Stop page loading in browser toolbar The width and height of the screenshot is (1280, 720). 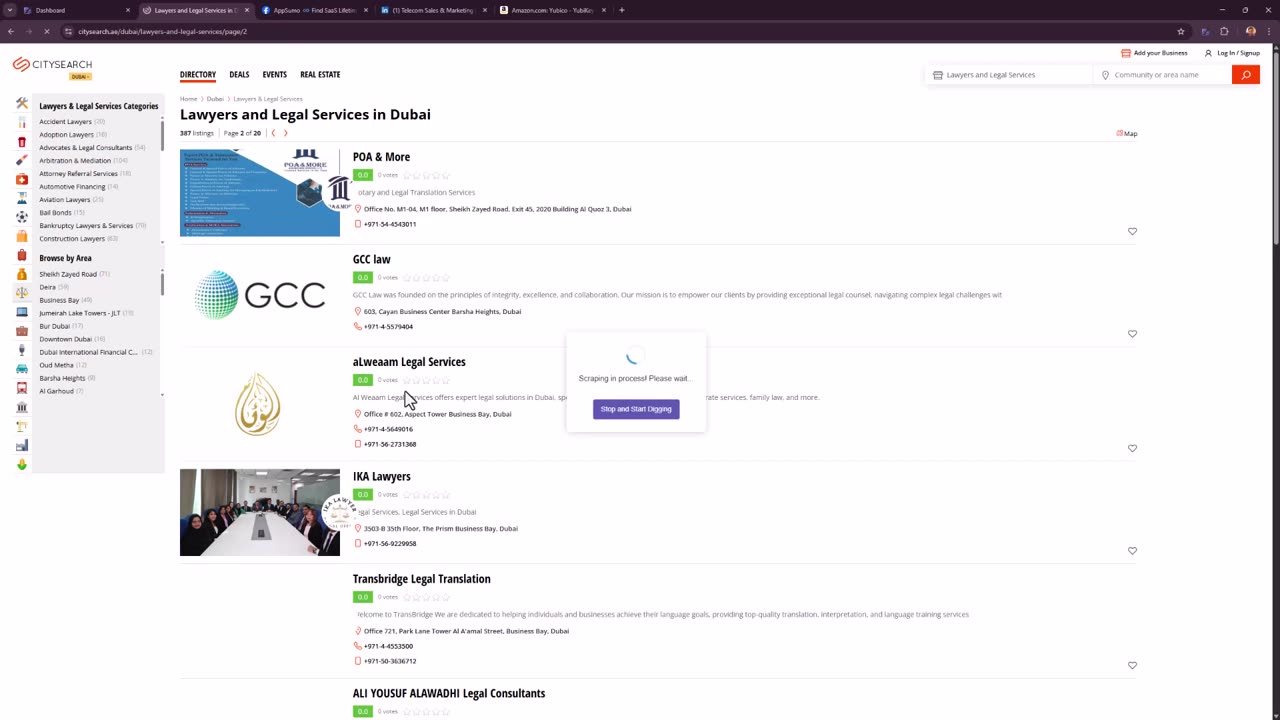click(46, 31)
